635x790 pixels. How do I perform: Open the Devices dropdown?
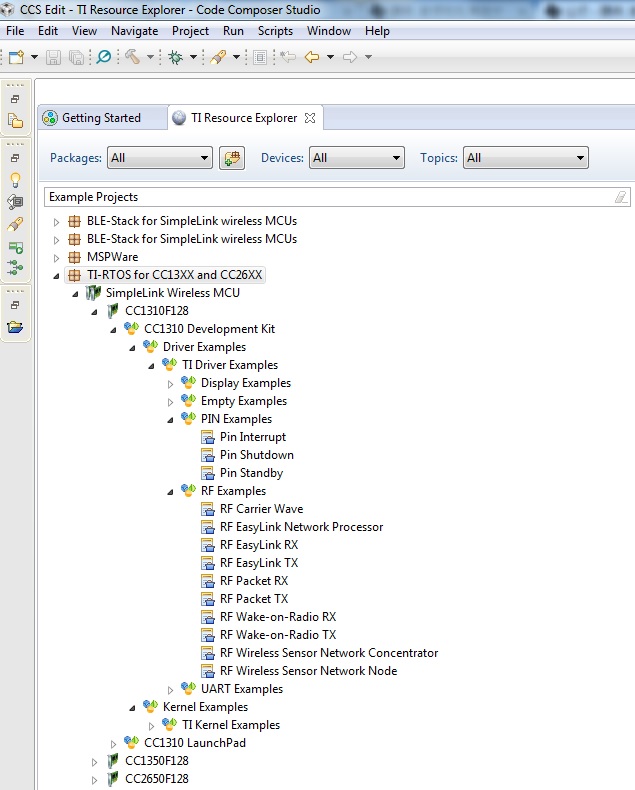tap(356, 158)
